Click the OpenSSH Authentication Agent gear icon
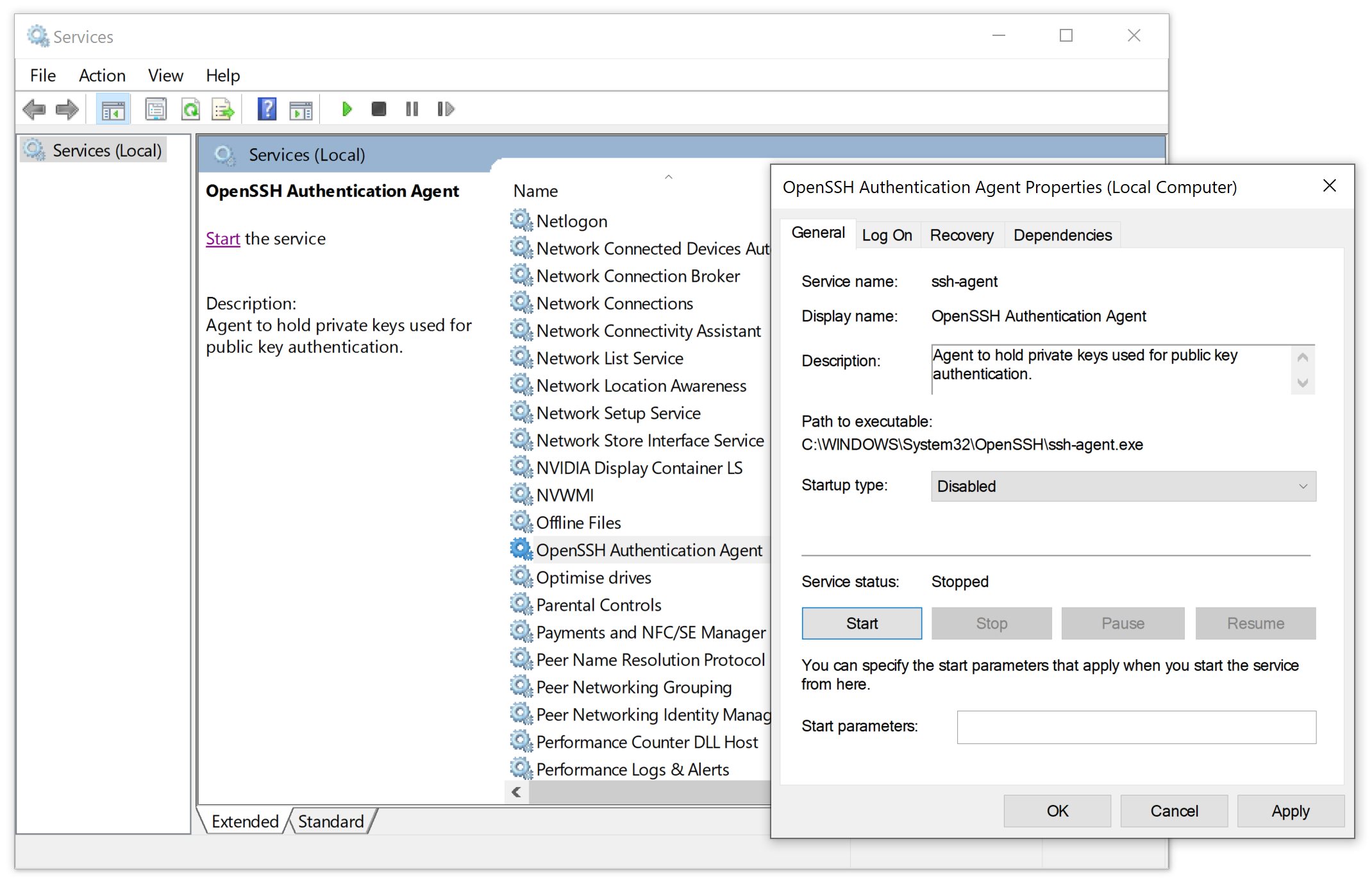 tap(521, 550)
